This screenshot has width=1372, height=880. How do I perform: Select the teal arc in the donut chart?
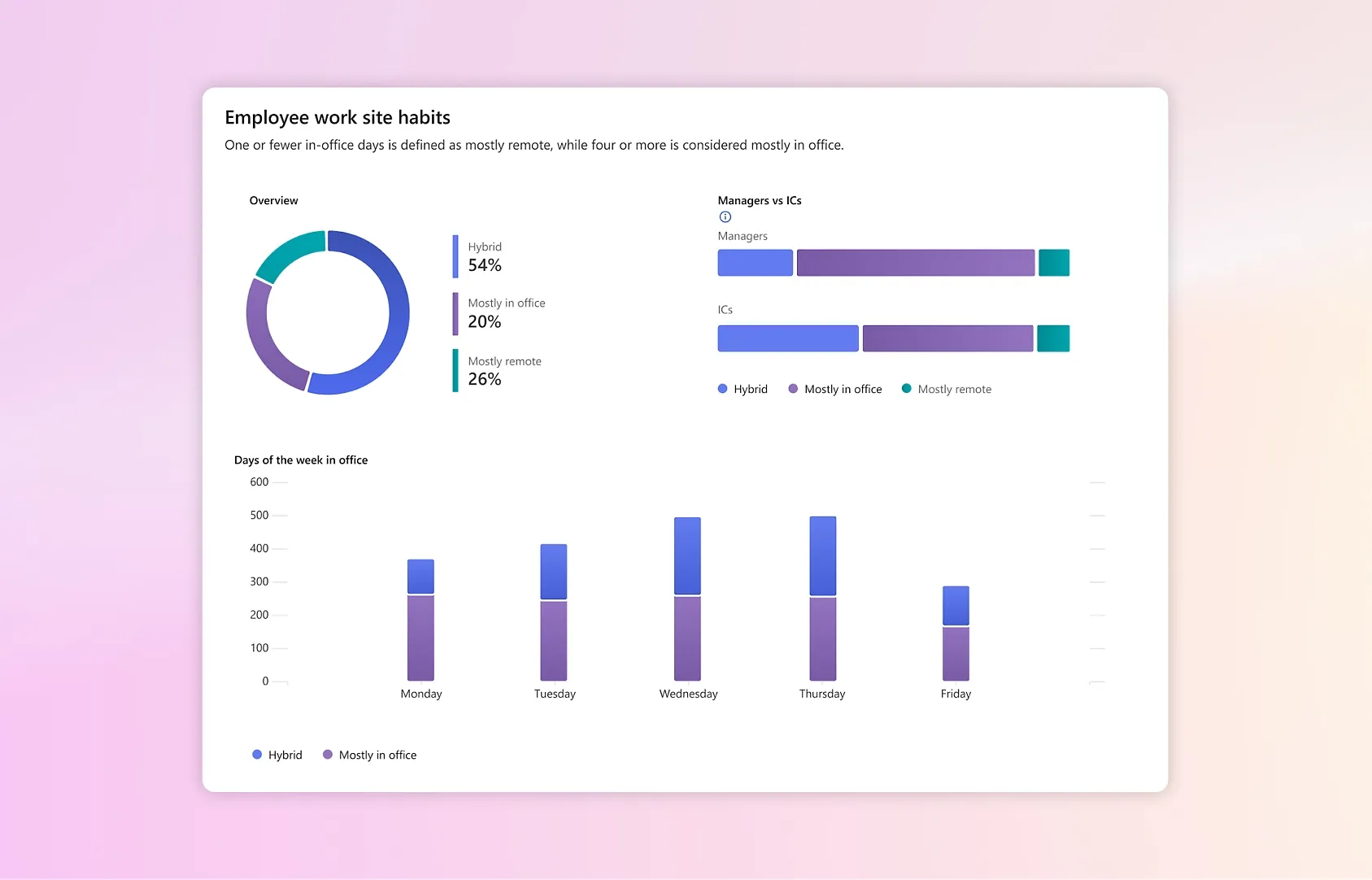(x=289, y=251)
